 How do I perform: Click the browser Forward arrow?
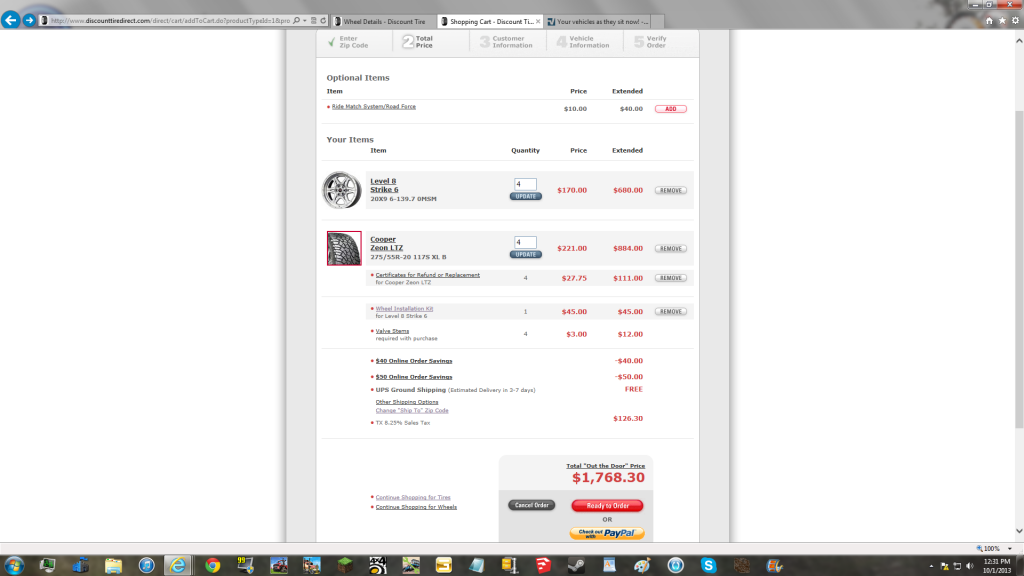(29, 20)
